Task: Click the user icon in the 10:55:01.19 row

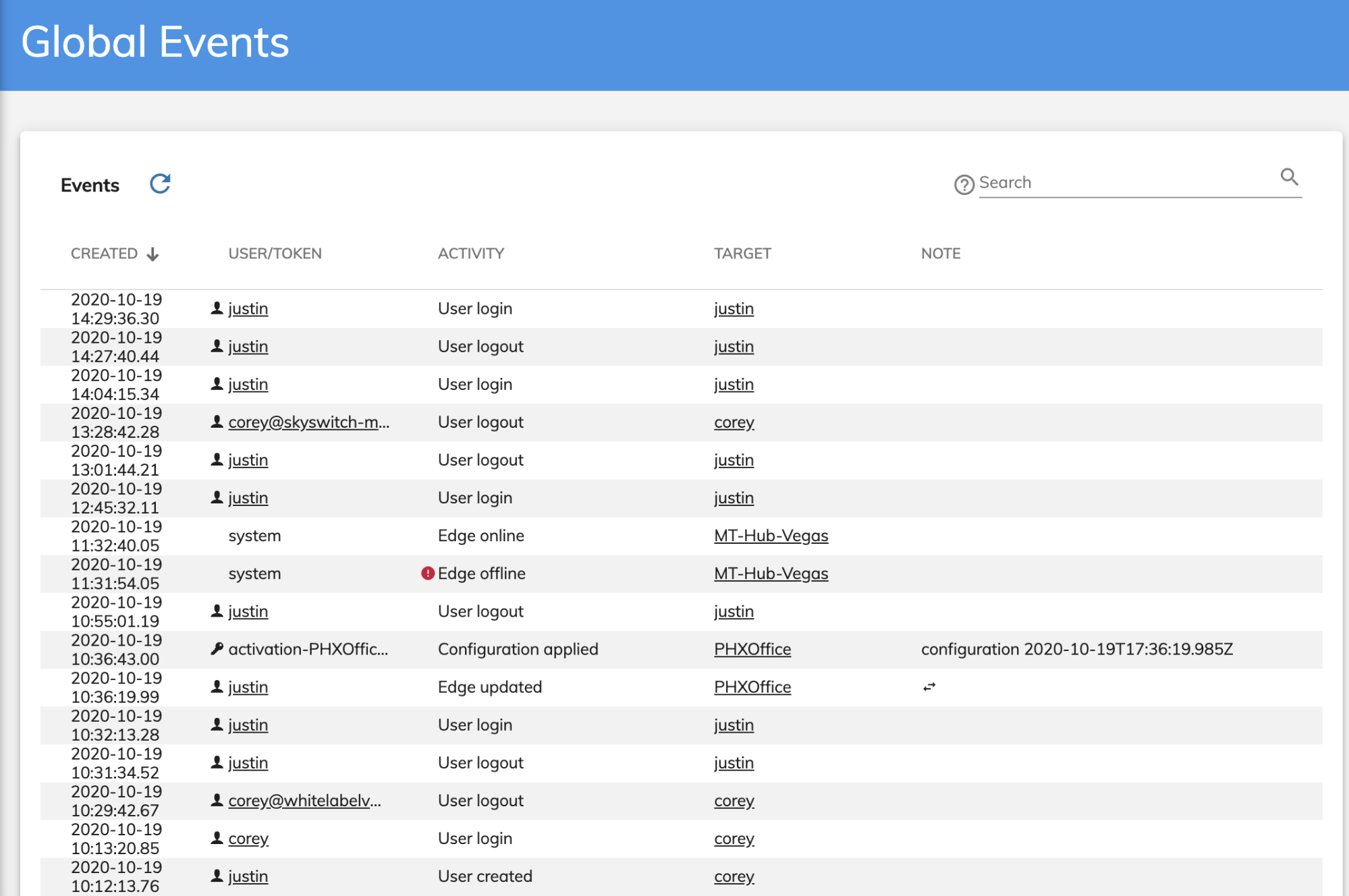Action: click(x=217, y=611)
